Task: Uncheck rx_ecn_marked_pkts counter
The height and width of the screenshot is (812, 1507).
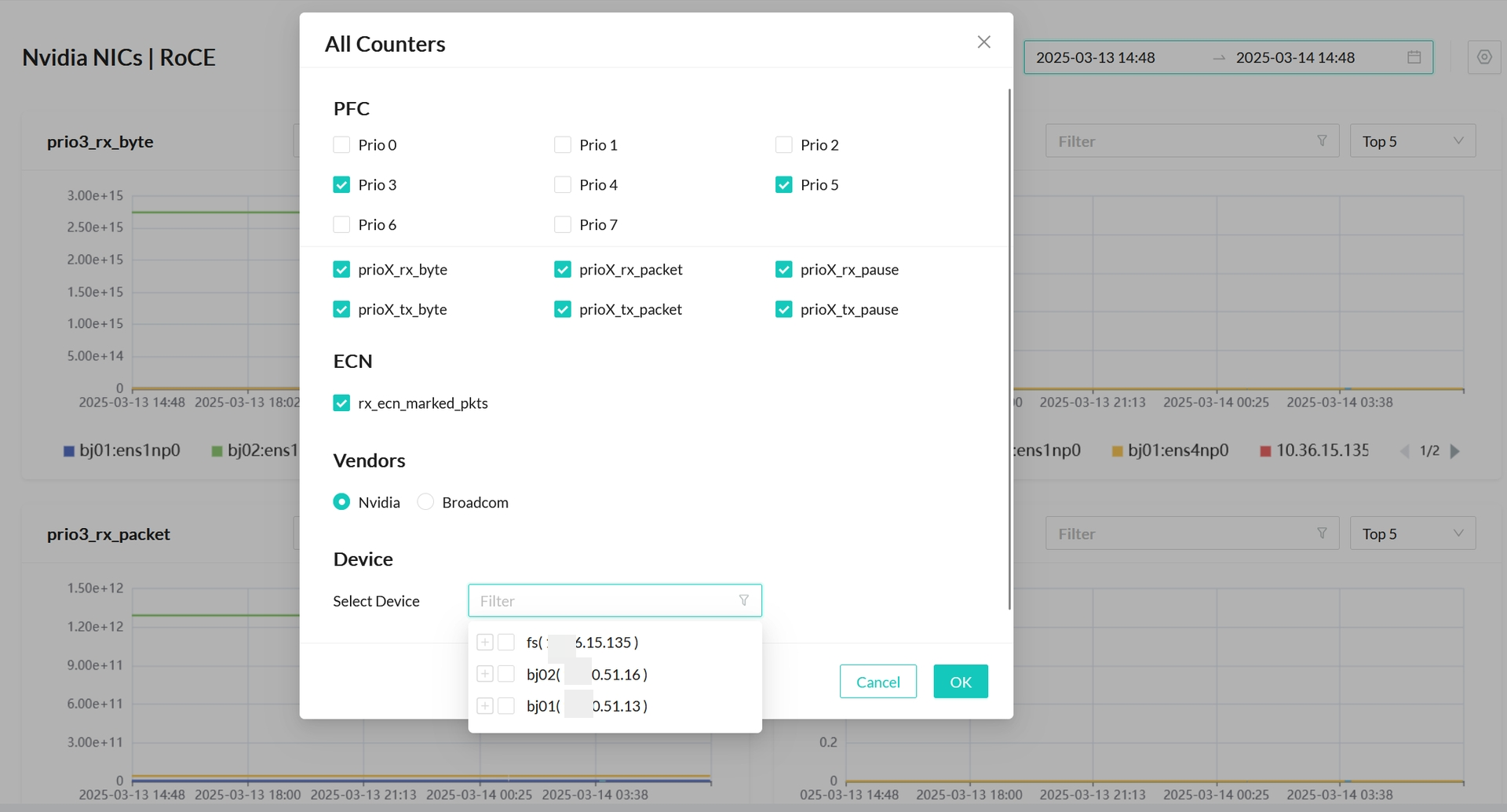Action: [x=341, y=403]
